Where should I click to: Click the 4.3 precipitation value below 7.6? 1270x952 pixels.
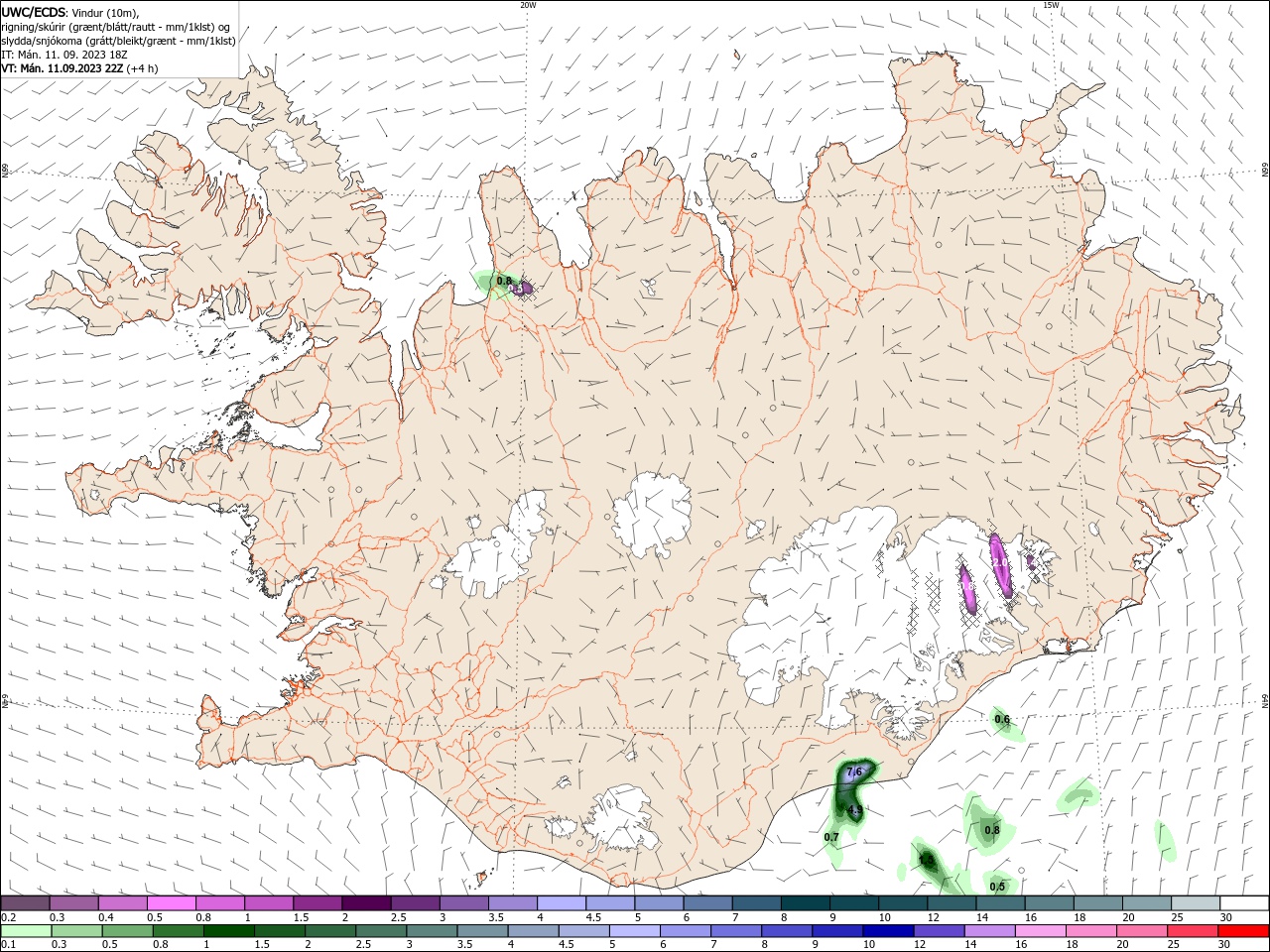coord(855,810)
